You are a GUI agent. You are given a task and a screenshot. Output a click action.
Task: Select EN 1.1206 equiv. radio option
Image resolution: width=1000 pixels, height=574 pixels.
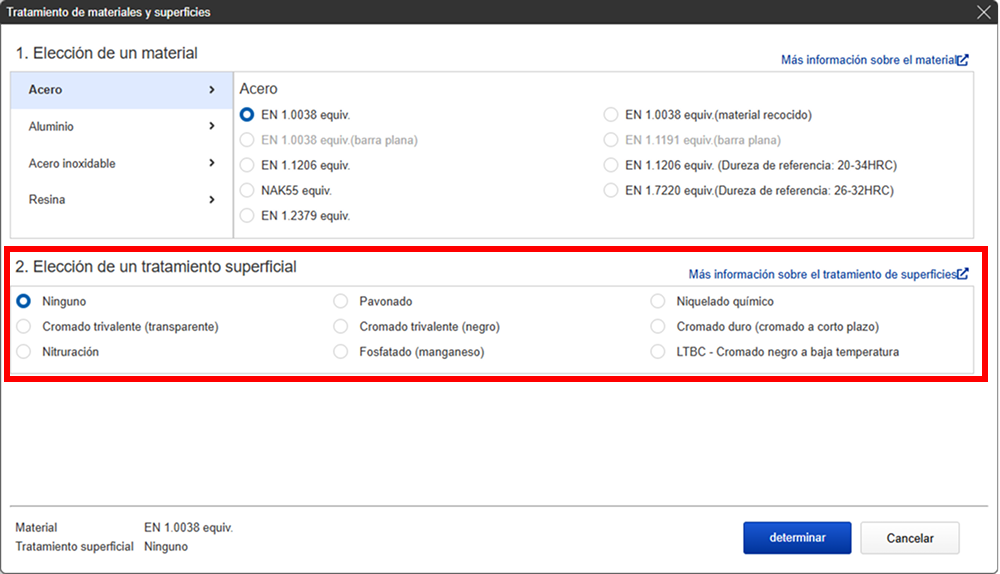click(247, 165)
